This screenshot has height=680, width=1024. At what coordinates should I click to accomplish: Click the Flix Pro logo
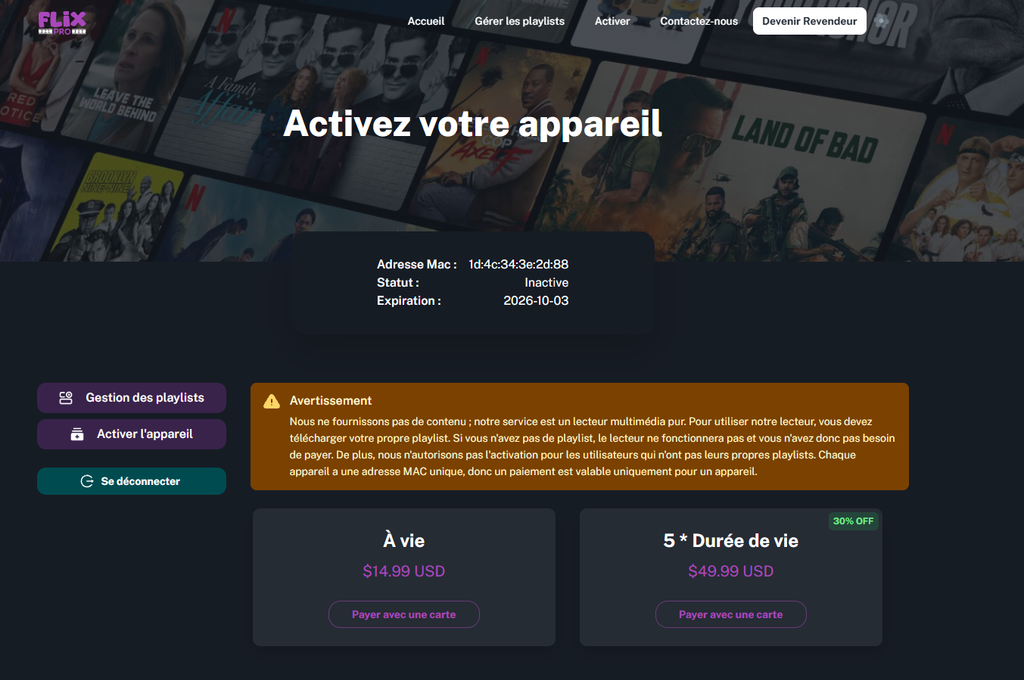[x=62, y=22]
